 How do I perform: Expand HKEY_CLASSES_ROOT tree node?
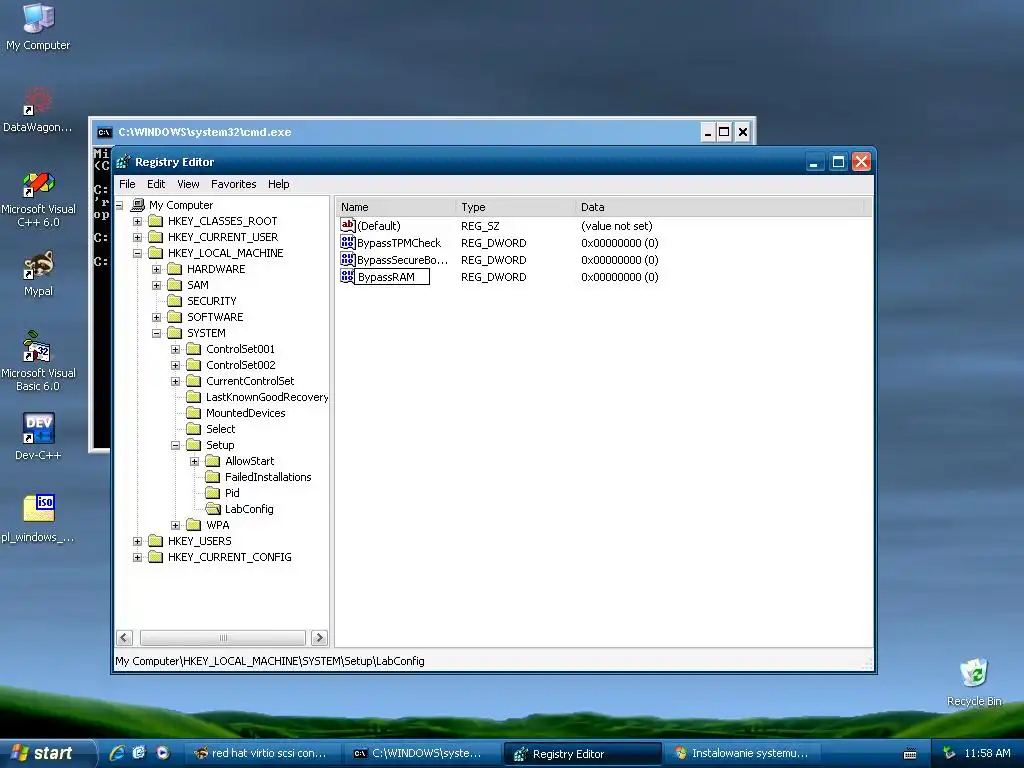click(137, 221)
